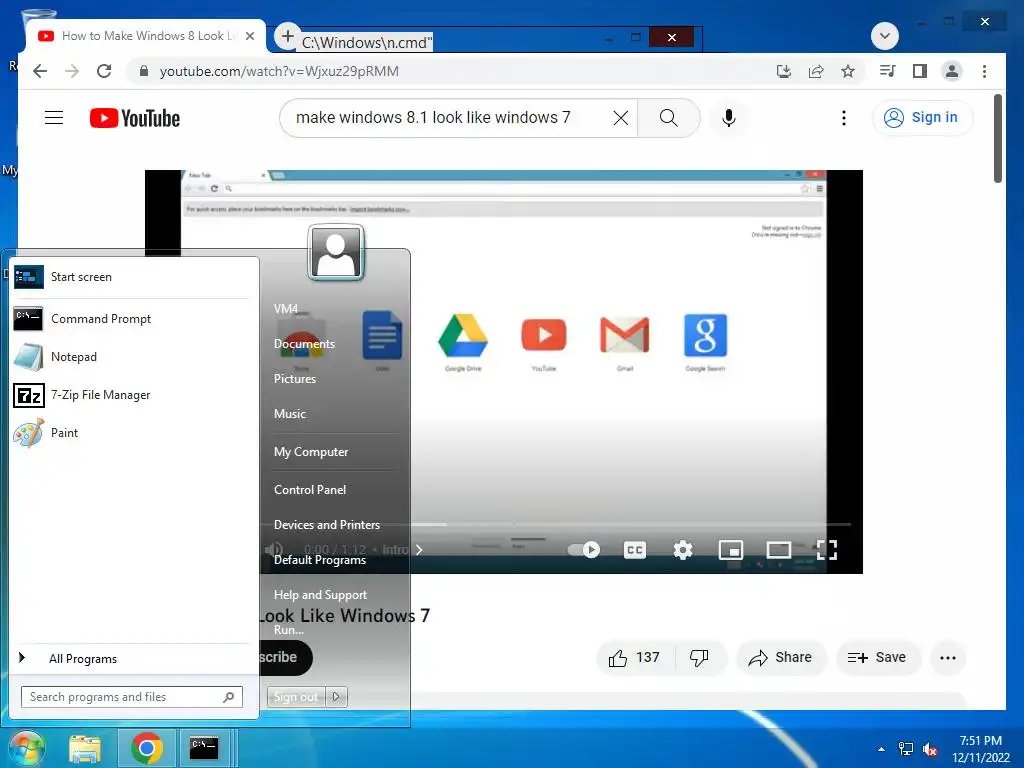This screenshot has height=768, width=1024.
Task: Toggle Chrome side panel icon
Action: [x=920, y=71]
